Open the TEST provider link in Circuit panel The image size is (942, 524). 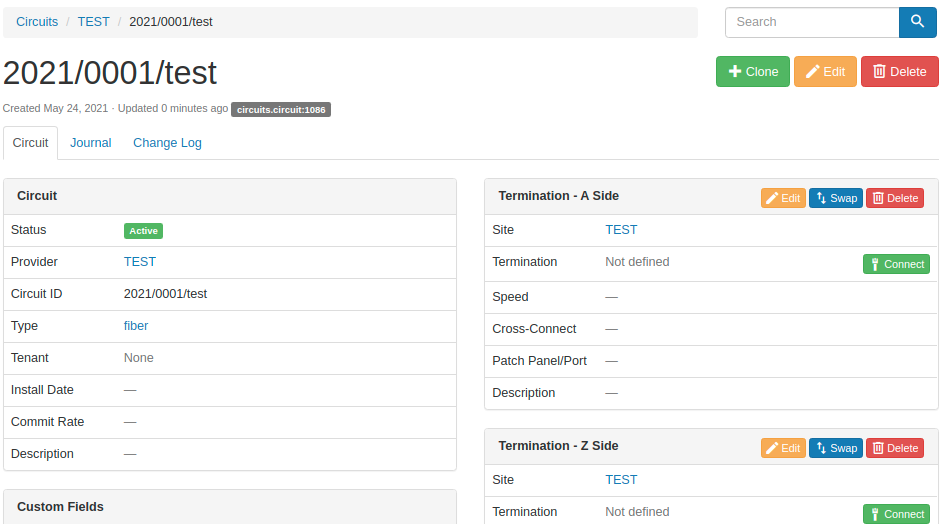click(140, 262)
